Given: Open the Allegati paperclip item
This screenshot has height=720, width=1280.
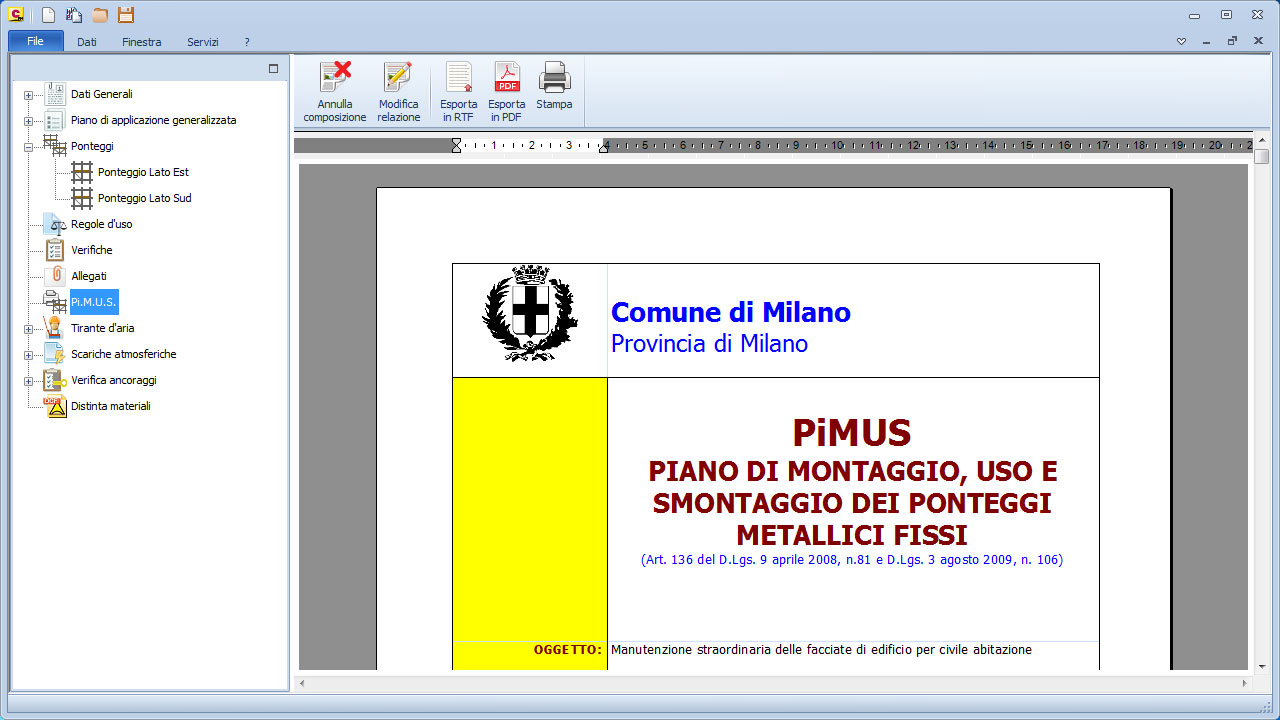Looking at the screenshot, I should tap(54, 275).
